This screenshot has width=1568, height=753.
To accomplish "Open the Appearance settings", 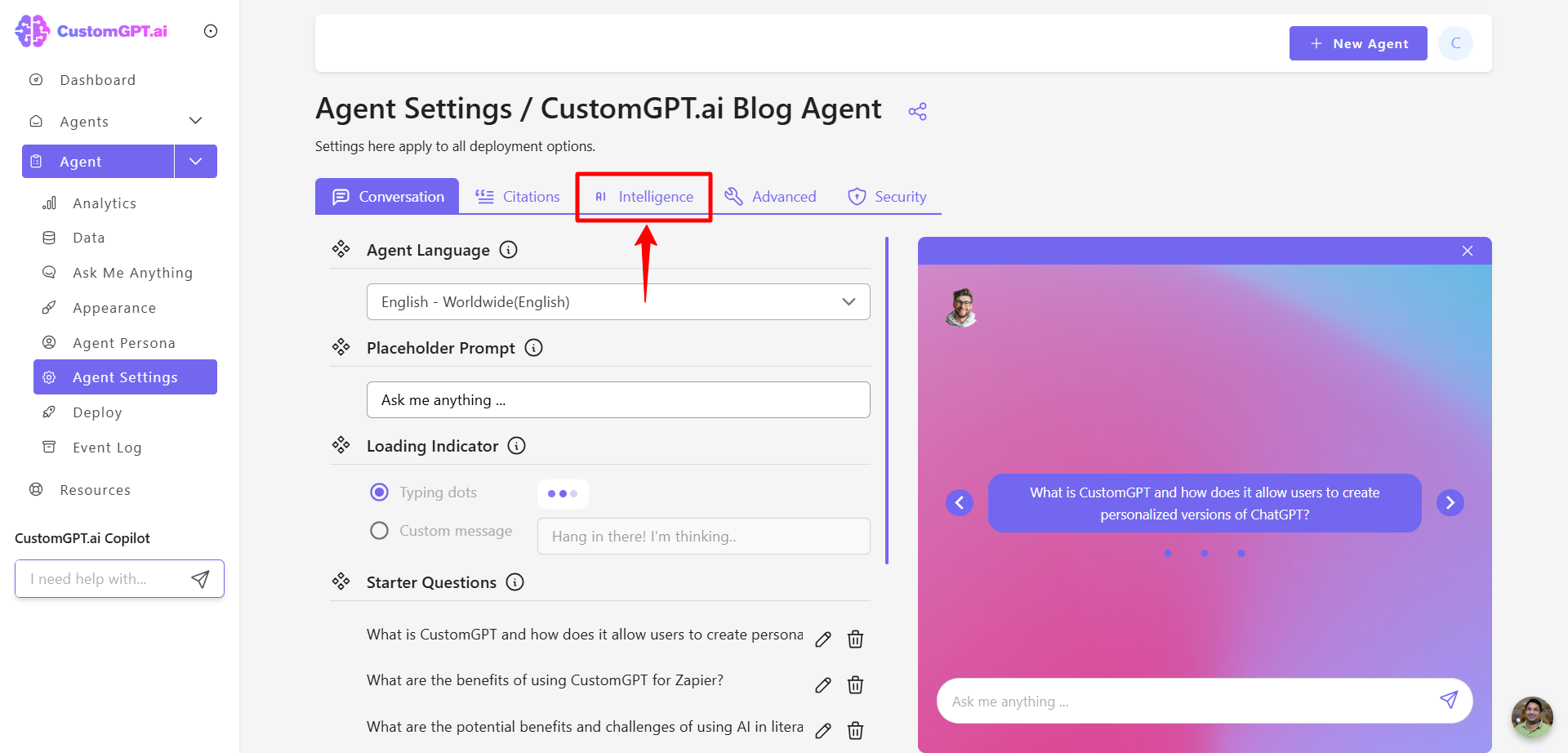I will 114,308.
